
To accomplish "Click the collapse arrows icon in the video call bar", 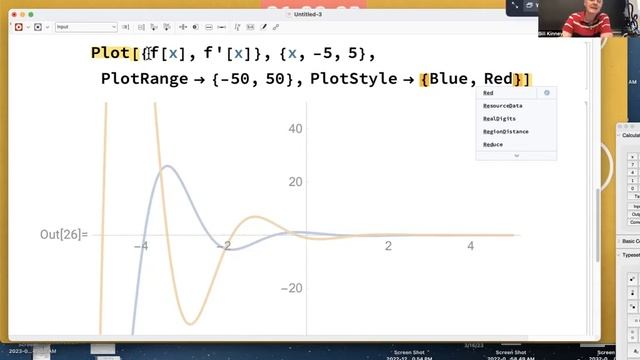I will coord(515,5).
